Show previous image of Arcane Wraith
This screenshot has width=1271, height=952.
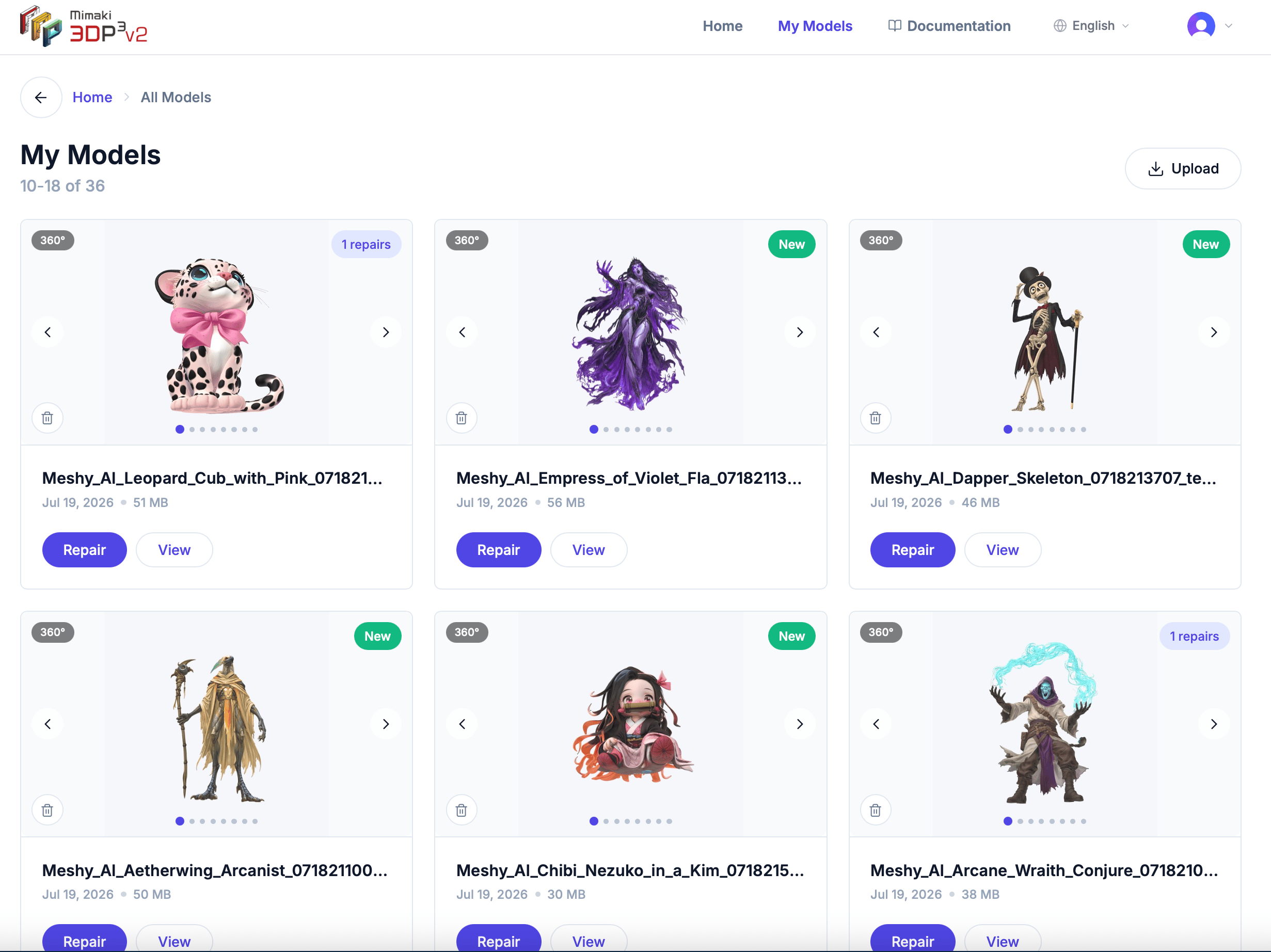[876, 724]
